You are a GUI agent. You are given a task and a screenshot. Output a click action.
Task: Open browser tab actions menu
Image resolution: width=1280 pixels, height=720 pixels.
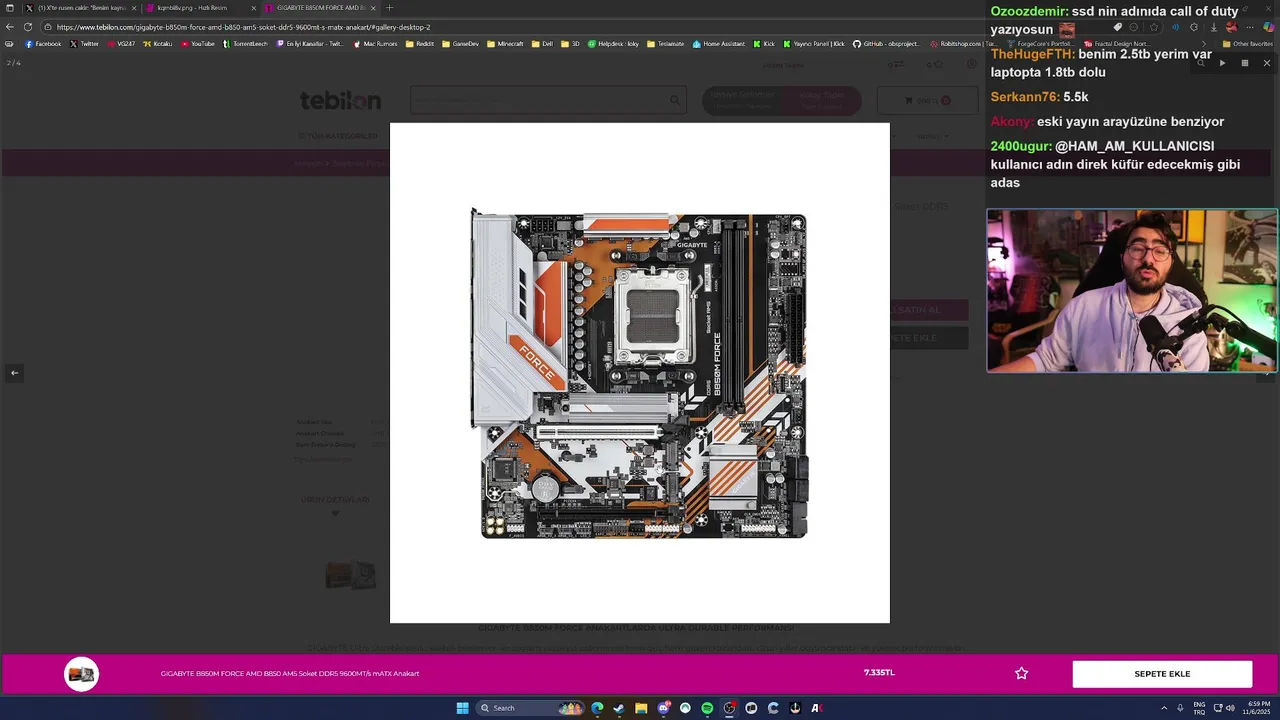[x=10, y=8]
